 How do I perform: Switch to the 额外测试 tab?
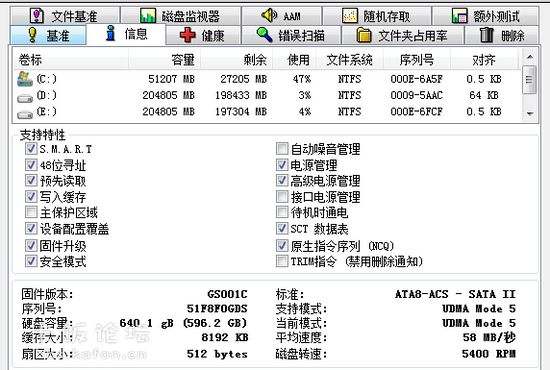(x=485, y=16)
